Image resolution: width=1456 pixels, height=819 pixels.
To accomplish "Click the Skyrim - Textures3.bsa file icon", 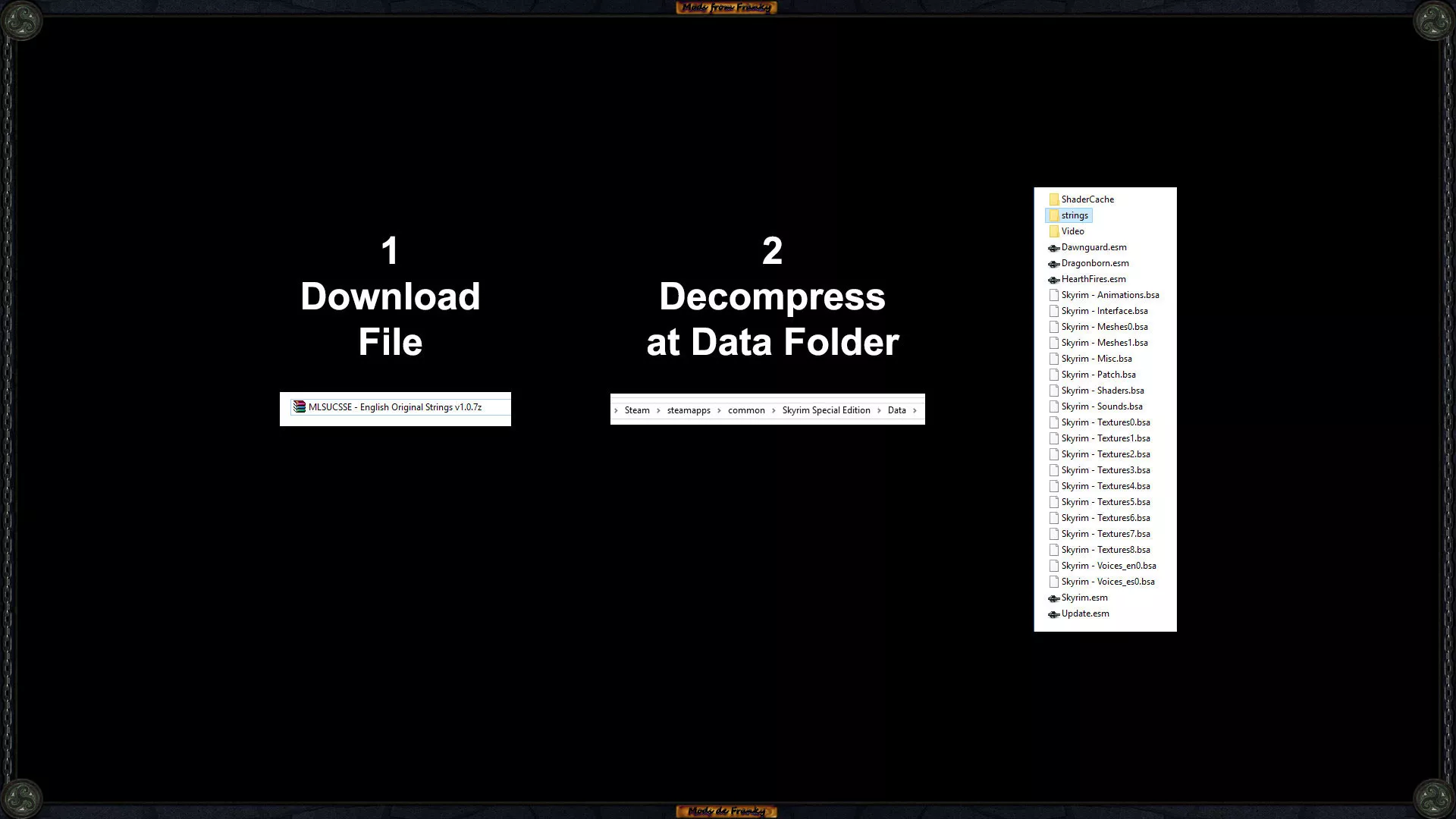I will point(1054,470).
